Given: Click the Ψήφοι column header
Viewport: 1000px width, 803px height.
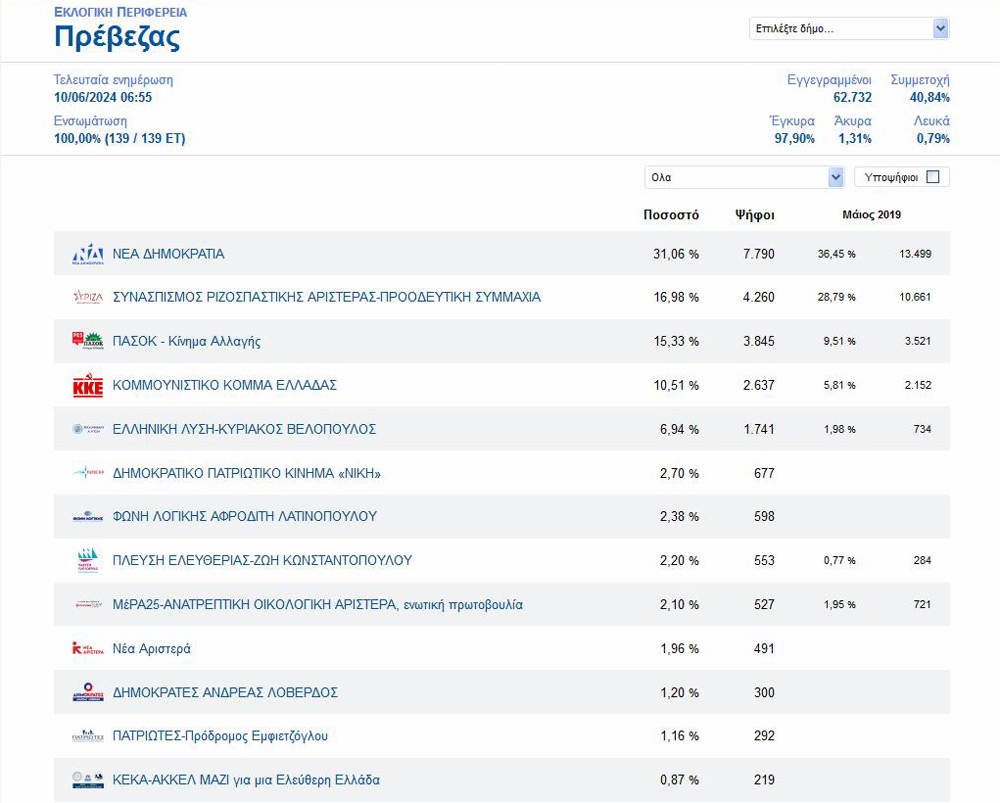Looking at the screenshot, I should tap(754, 215).
